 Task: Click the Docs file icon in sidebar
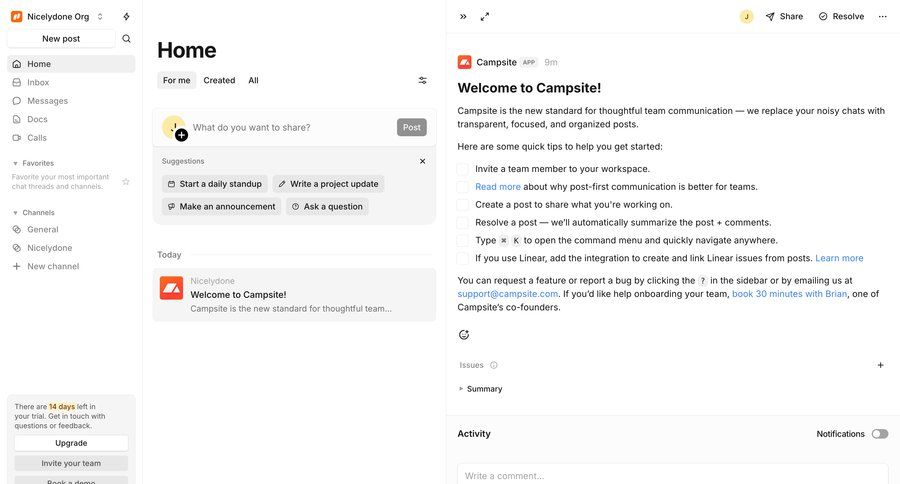(17, 119)
